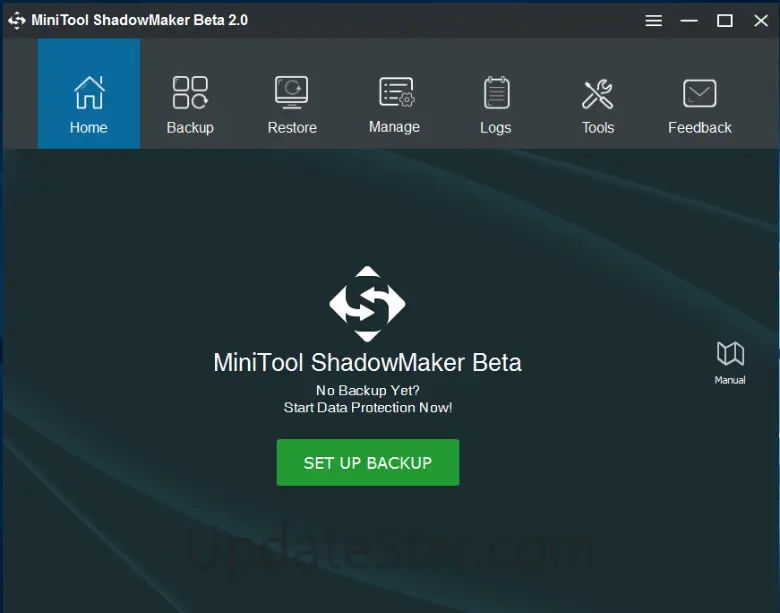Image resolution: width=780 pixels, height=613 pixels.
Task: Close the ShadowMaker window
Action: (761, 20)
